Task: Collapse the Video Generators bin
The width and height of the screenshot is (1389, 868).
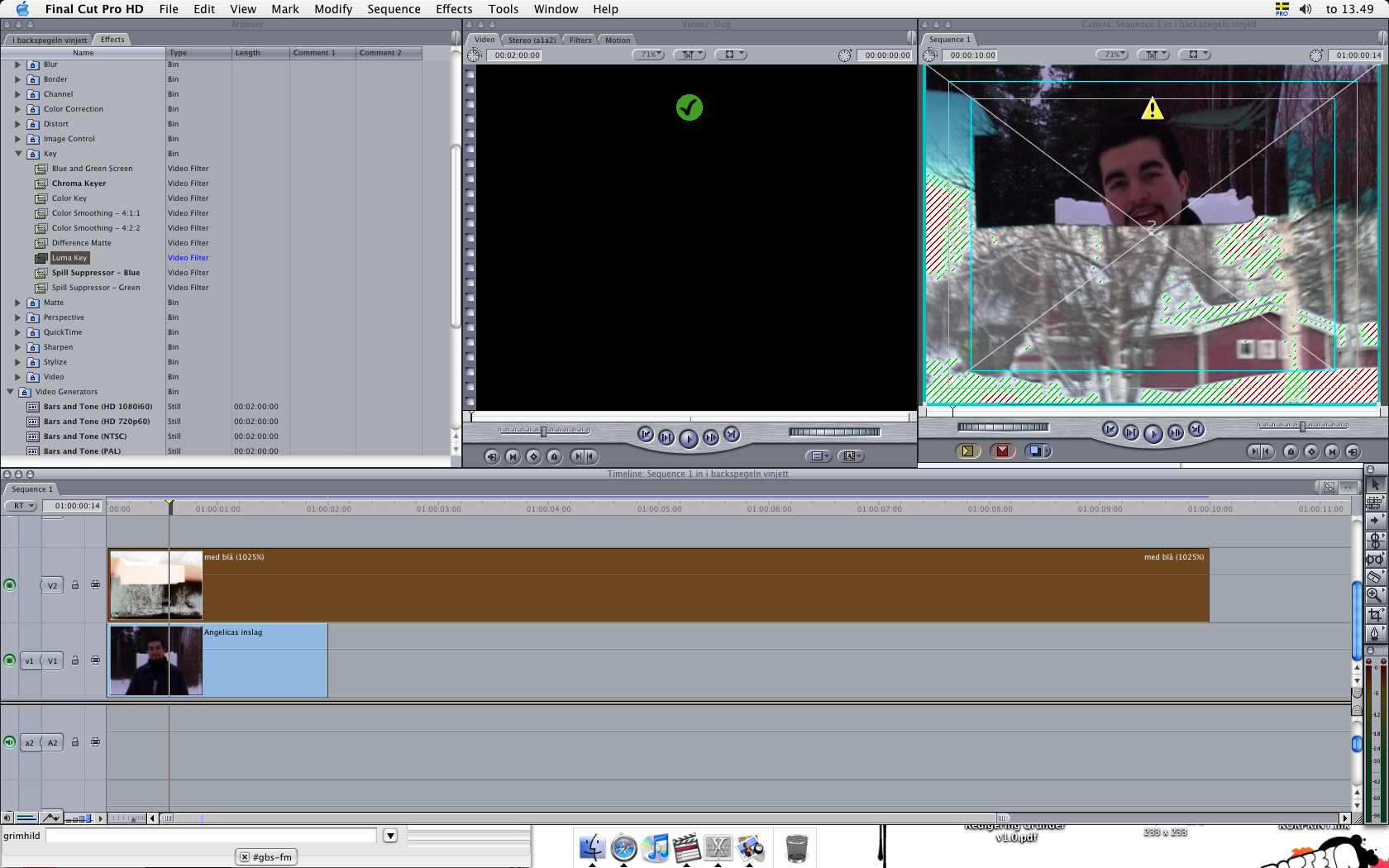Action: click(x=10, y=392)
